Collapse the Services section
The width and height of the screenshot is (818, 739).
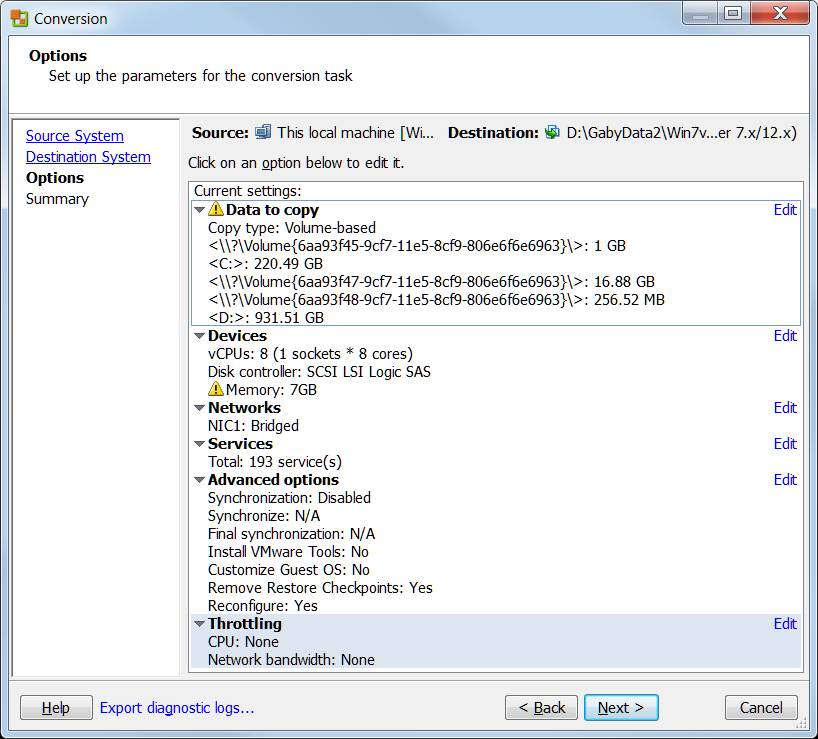199,444
